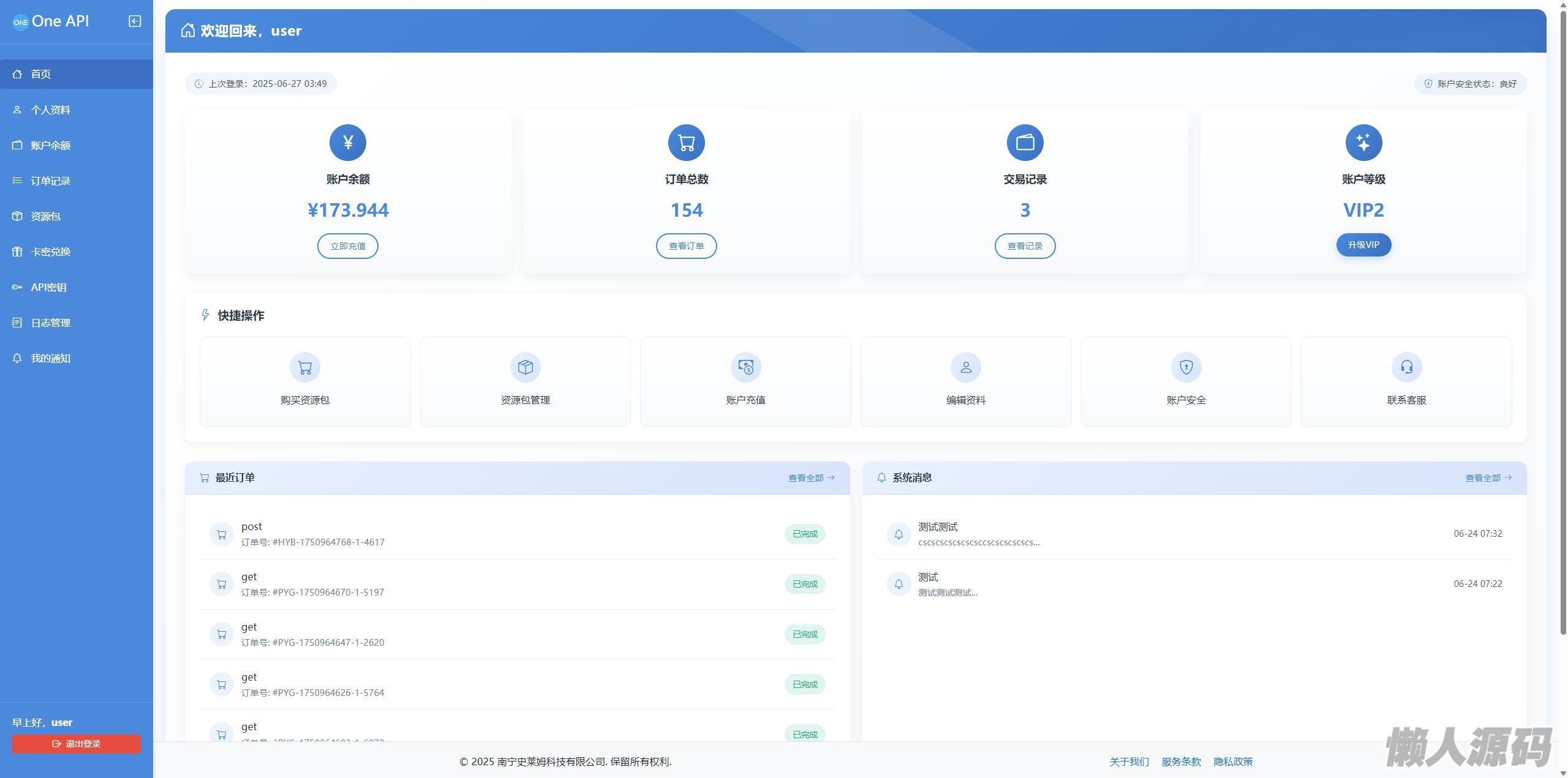Viewport: 1568px width, 778px height.
Task: Click the 立即充值 button
Action: click(x=348, y=246)
